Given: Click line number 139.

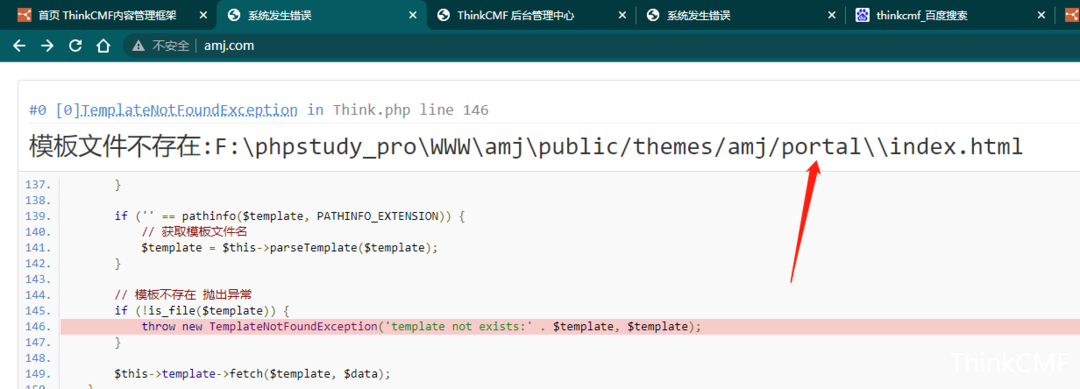Looking at the screenshot, I should (38, 216).
